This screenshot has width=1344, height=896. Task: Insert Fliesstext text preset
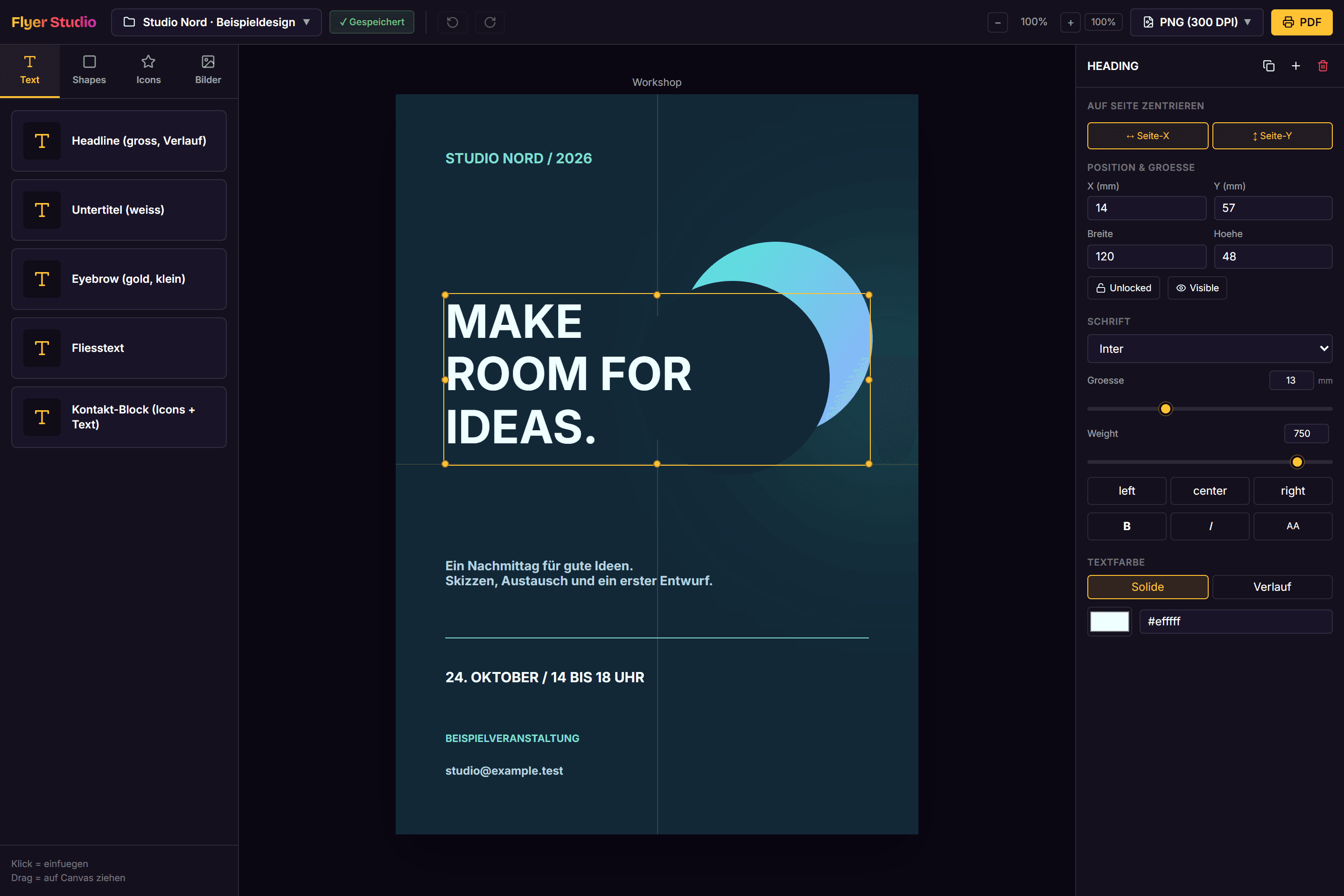point(119,348)
